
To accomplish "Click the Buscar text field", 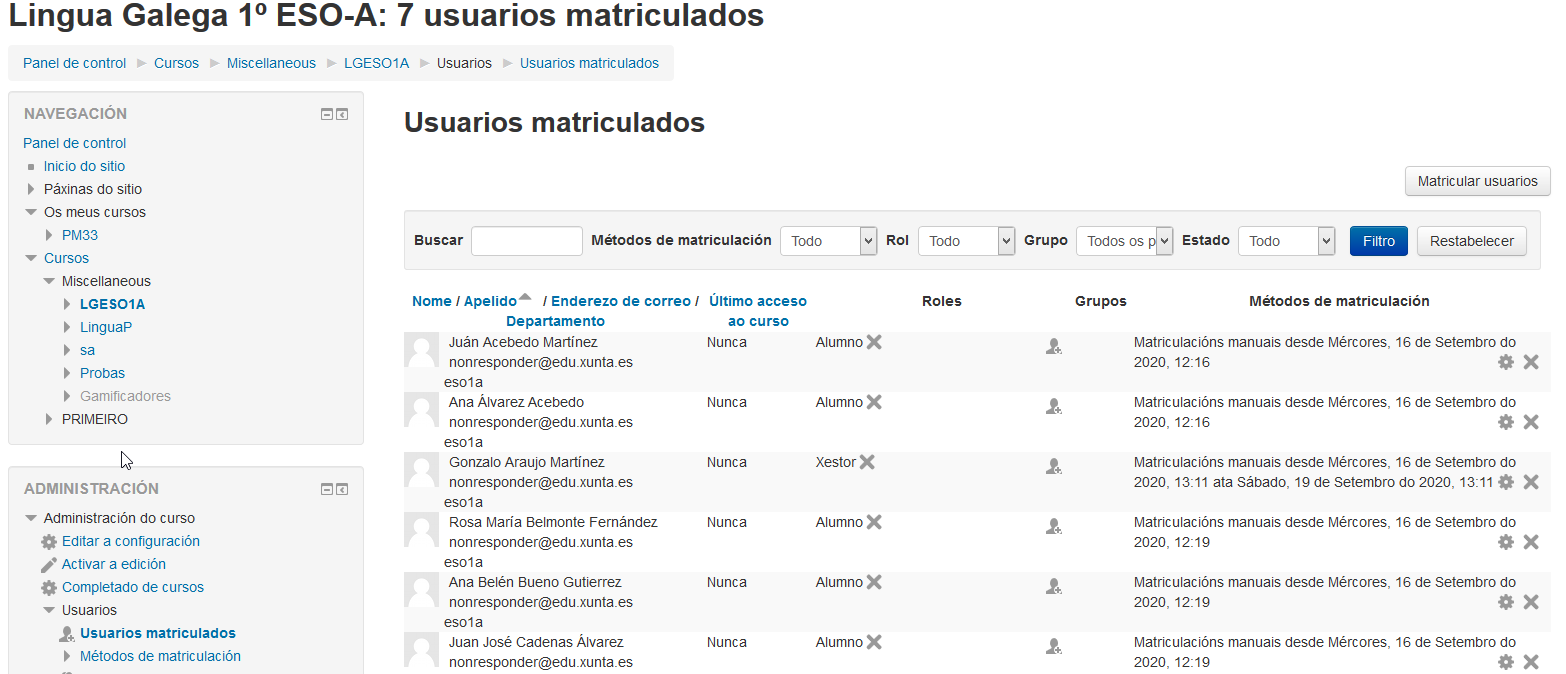I will pos(526,241).
